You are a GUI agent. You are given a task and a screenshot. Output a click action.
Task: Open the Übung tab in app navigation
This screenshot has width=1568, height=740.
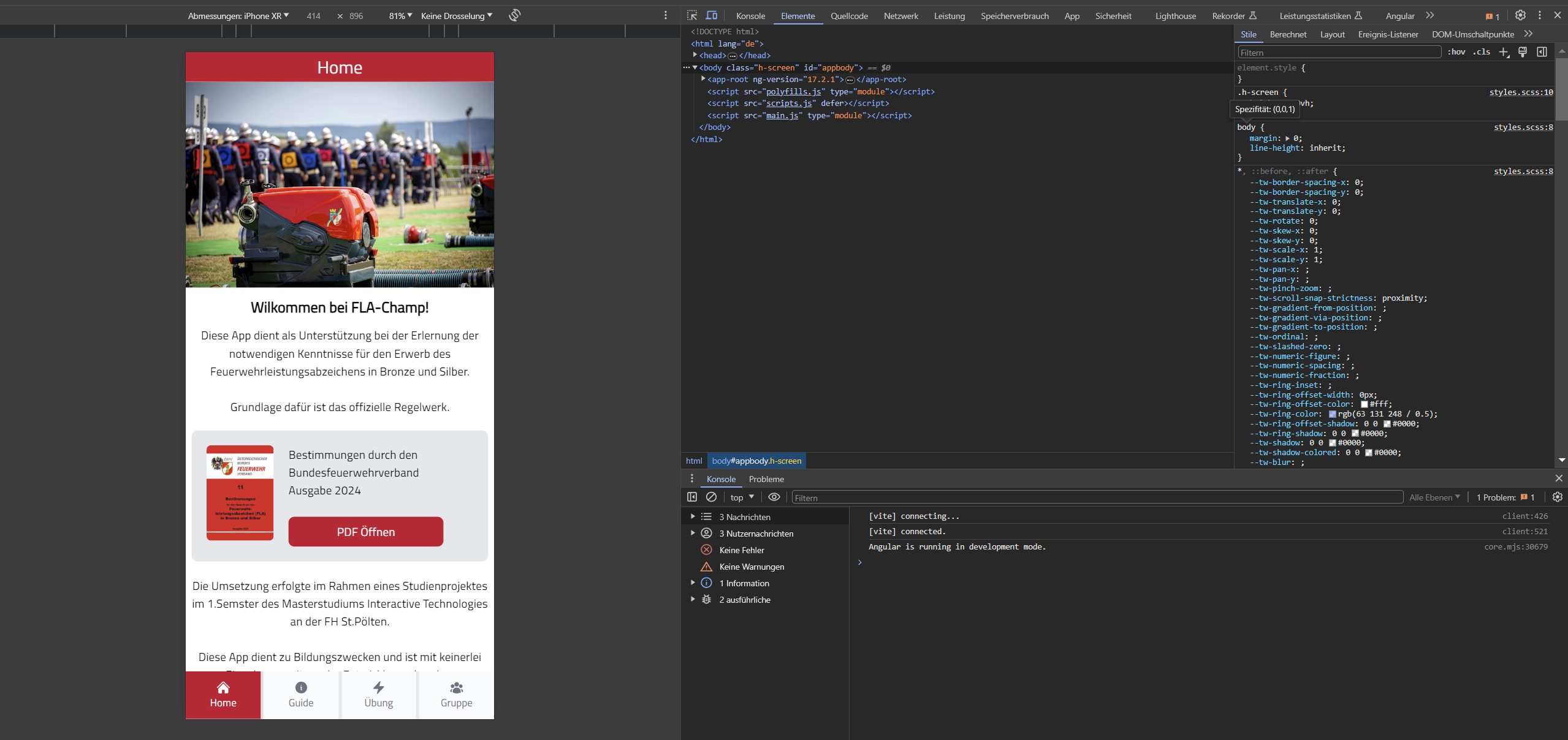pyautogui.click(x=379, y=695)
